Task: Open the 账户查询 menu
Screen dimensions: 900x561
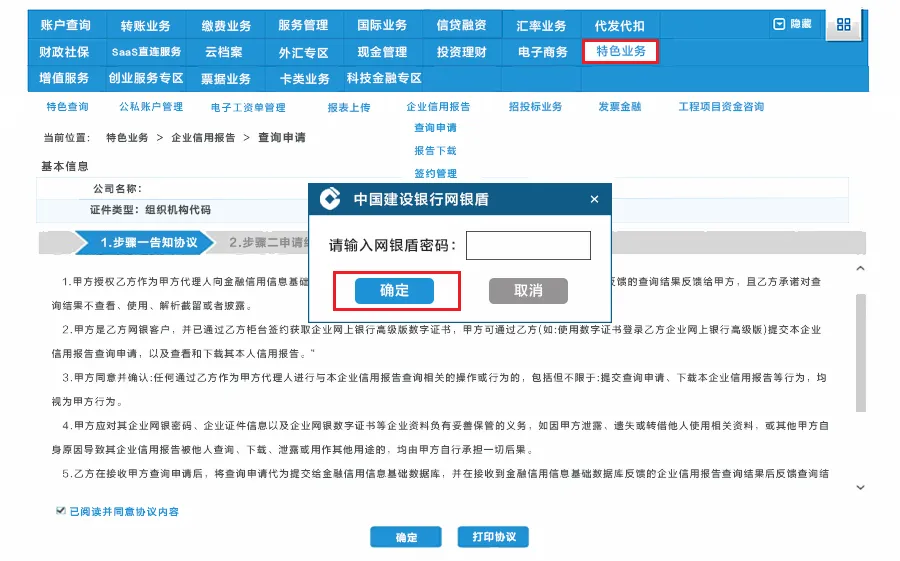Action: 65,25
